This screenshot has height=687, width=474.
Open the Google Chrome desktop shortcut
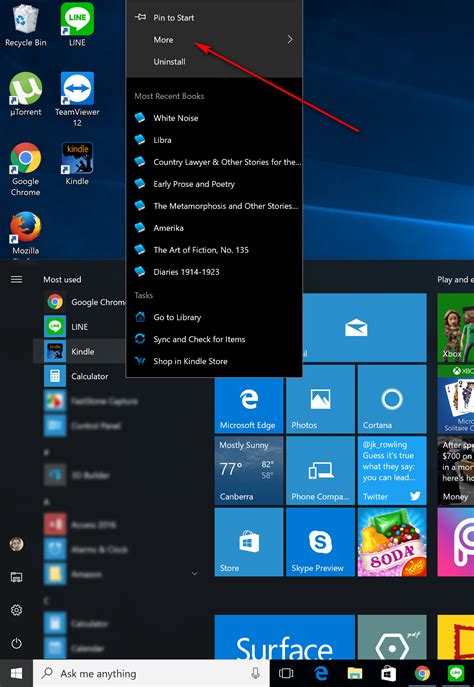[25, 169]
